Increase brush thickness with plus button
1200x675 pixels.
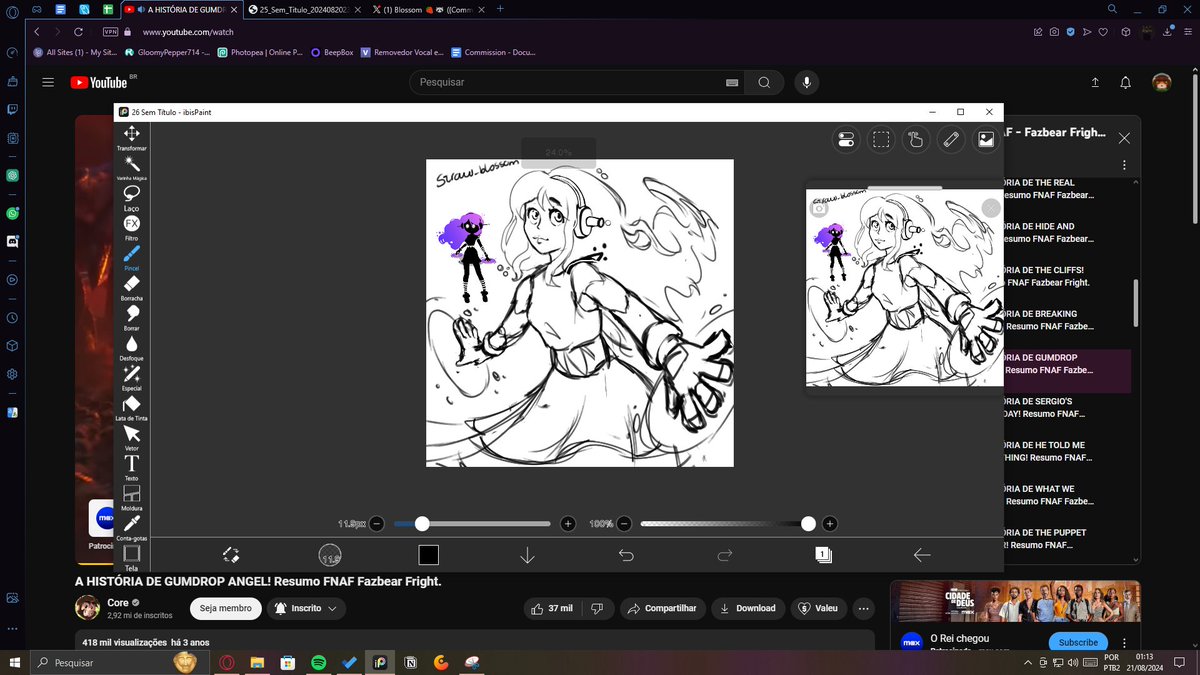(568, 524)
